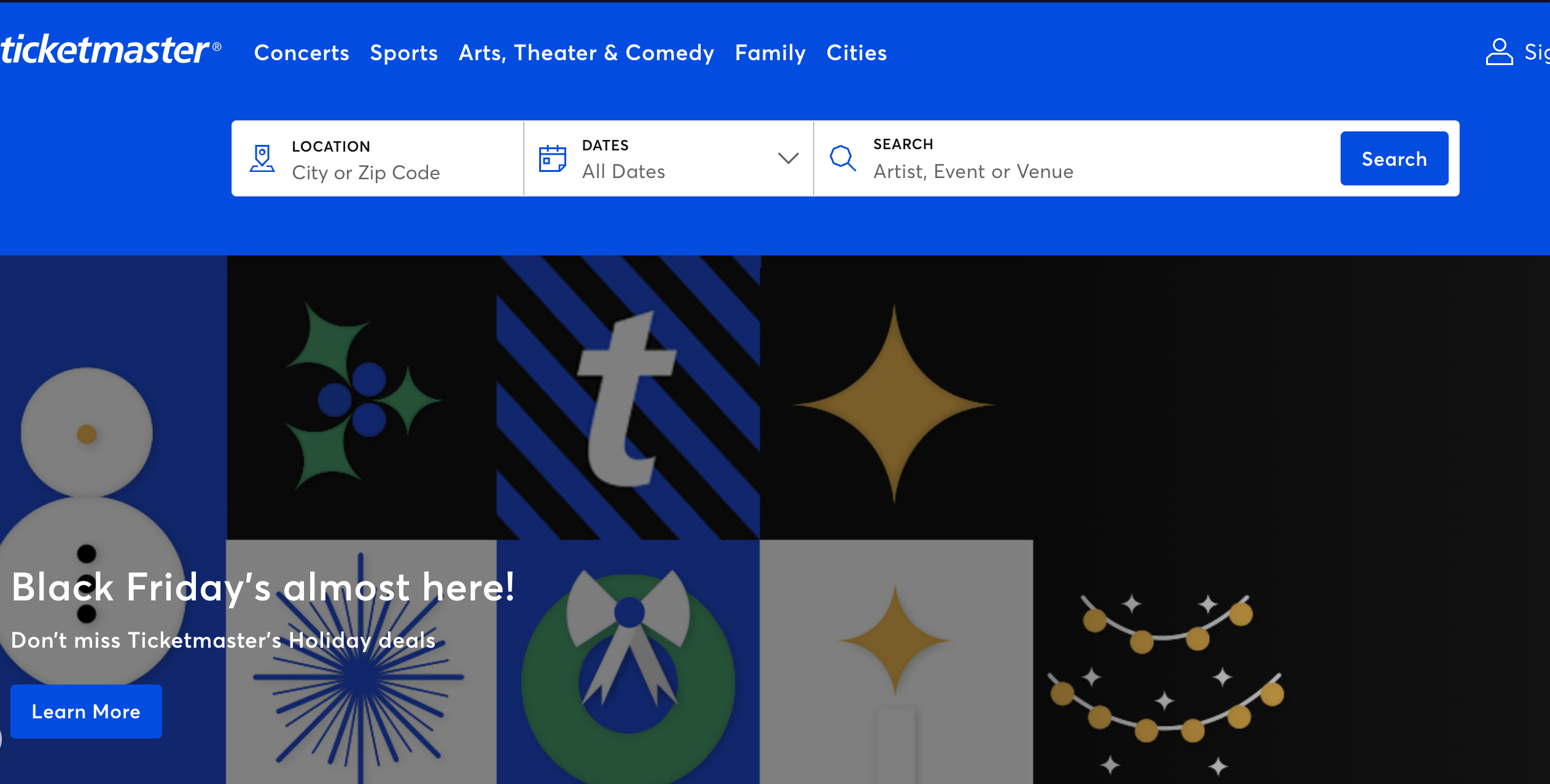1550x784 pixels.
Task: Open the Family menu
Action: point(770,53)
